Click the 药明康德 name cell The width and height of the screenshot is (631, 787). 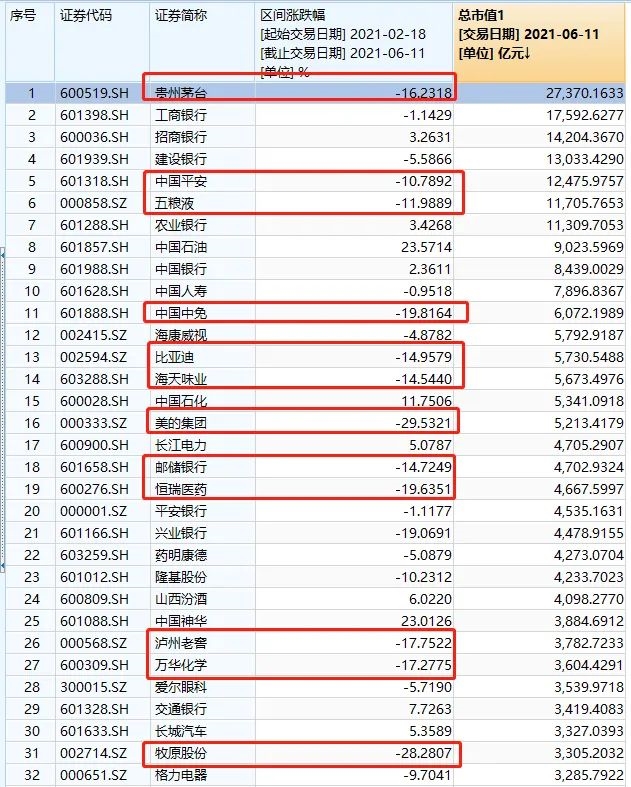click(181, 555)
